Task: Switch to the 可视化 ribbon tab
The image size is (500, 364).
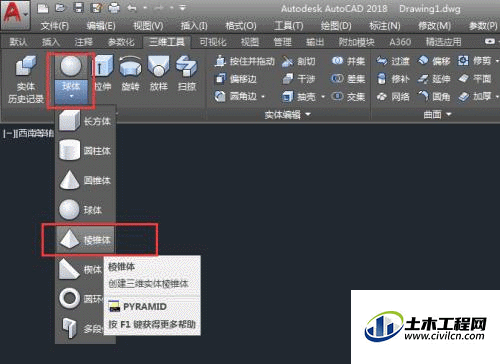Action: tap(213, 42)
